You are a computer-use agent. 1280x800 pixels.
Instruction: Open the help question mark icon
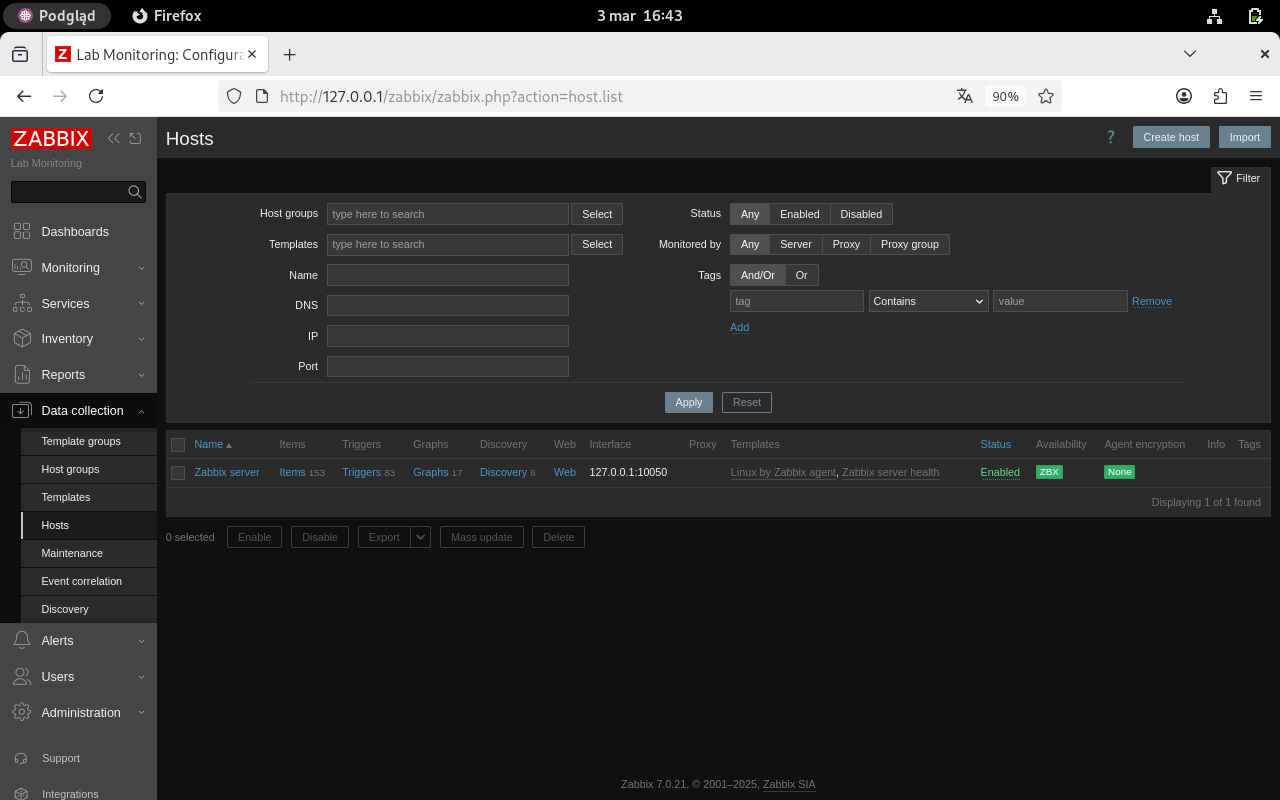click(1110, 137)
